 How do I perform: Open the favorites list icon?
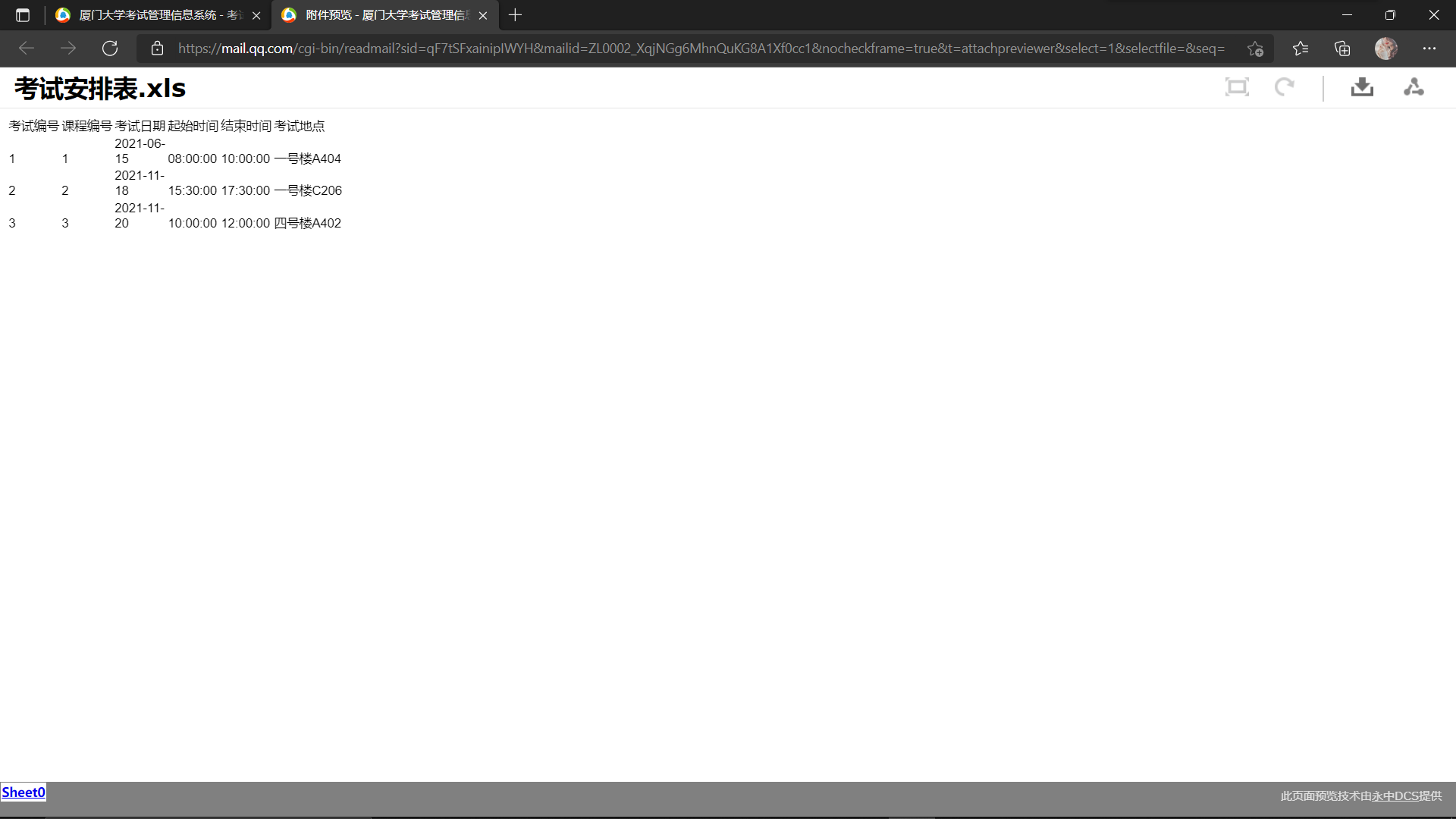pos(1301,49)
